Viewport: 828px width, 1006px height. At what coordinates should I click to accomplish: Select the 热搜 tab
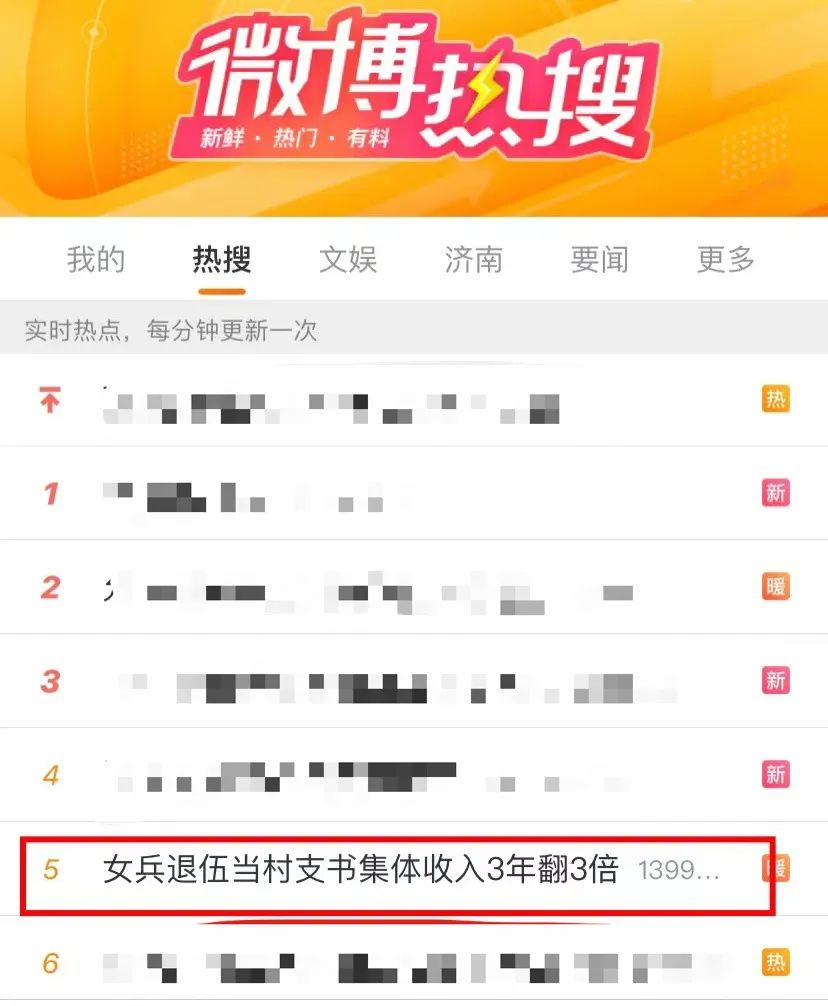click(222, 259)
